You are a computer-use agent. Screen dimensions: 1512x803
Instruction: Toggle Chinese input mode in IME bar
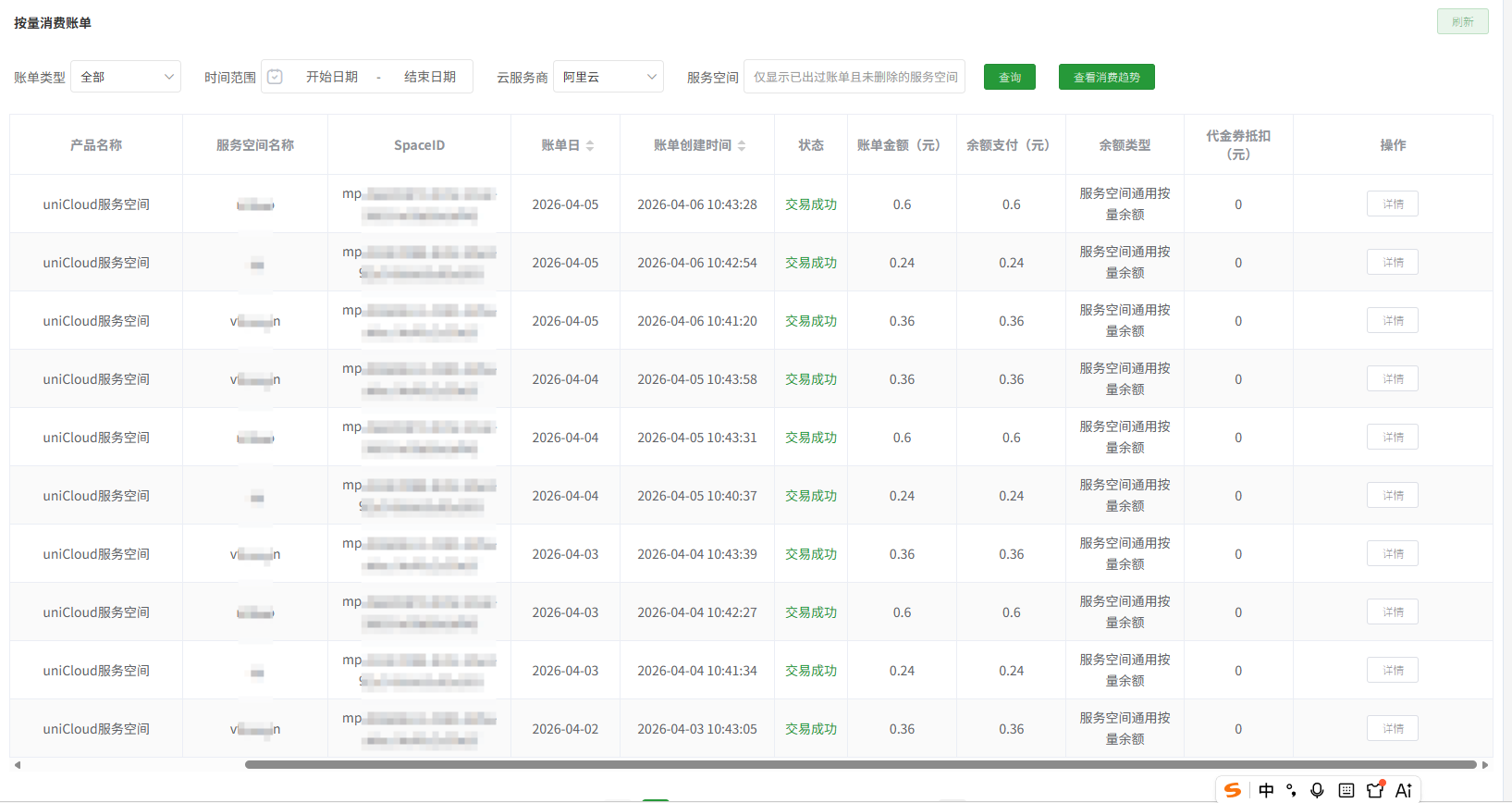point(1266,789)
